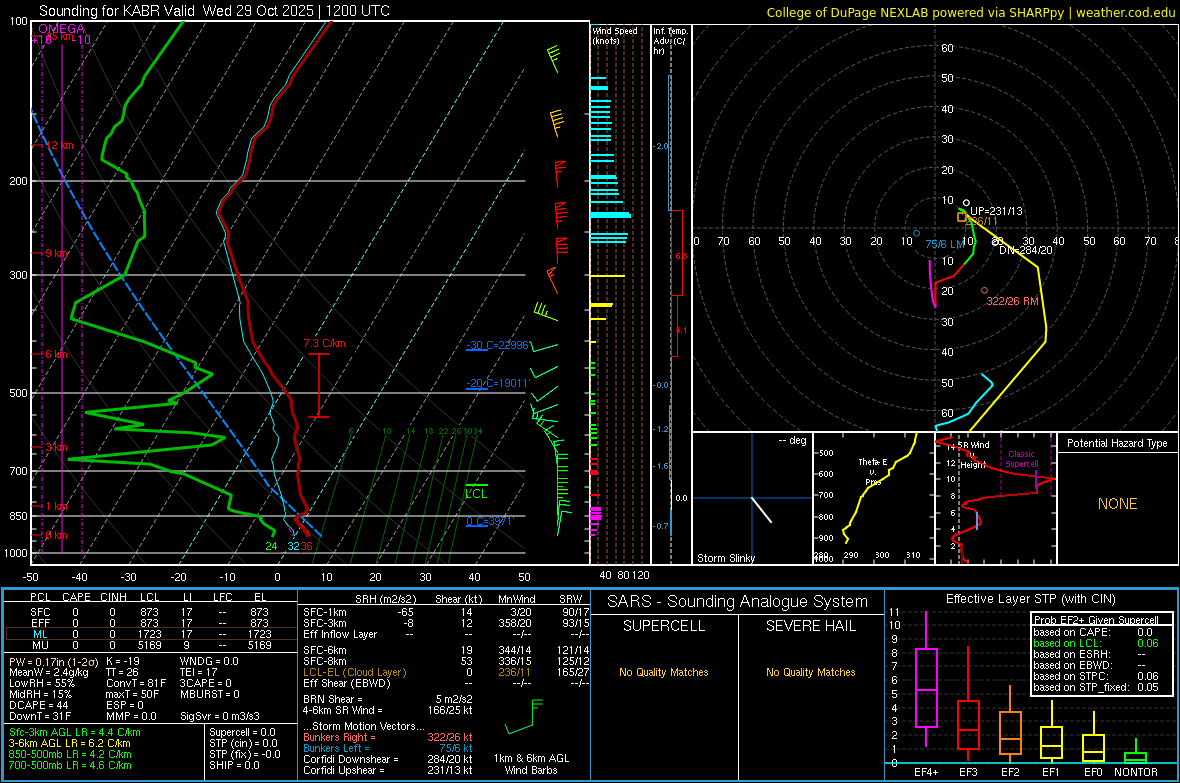Click the LCL-EL (Cloud Layer) row

click(446, 672)
